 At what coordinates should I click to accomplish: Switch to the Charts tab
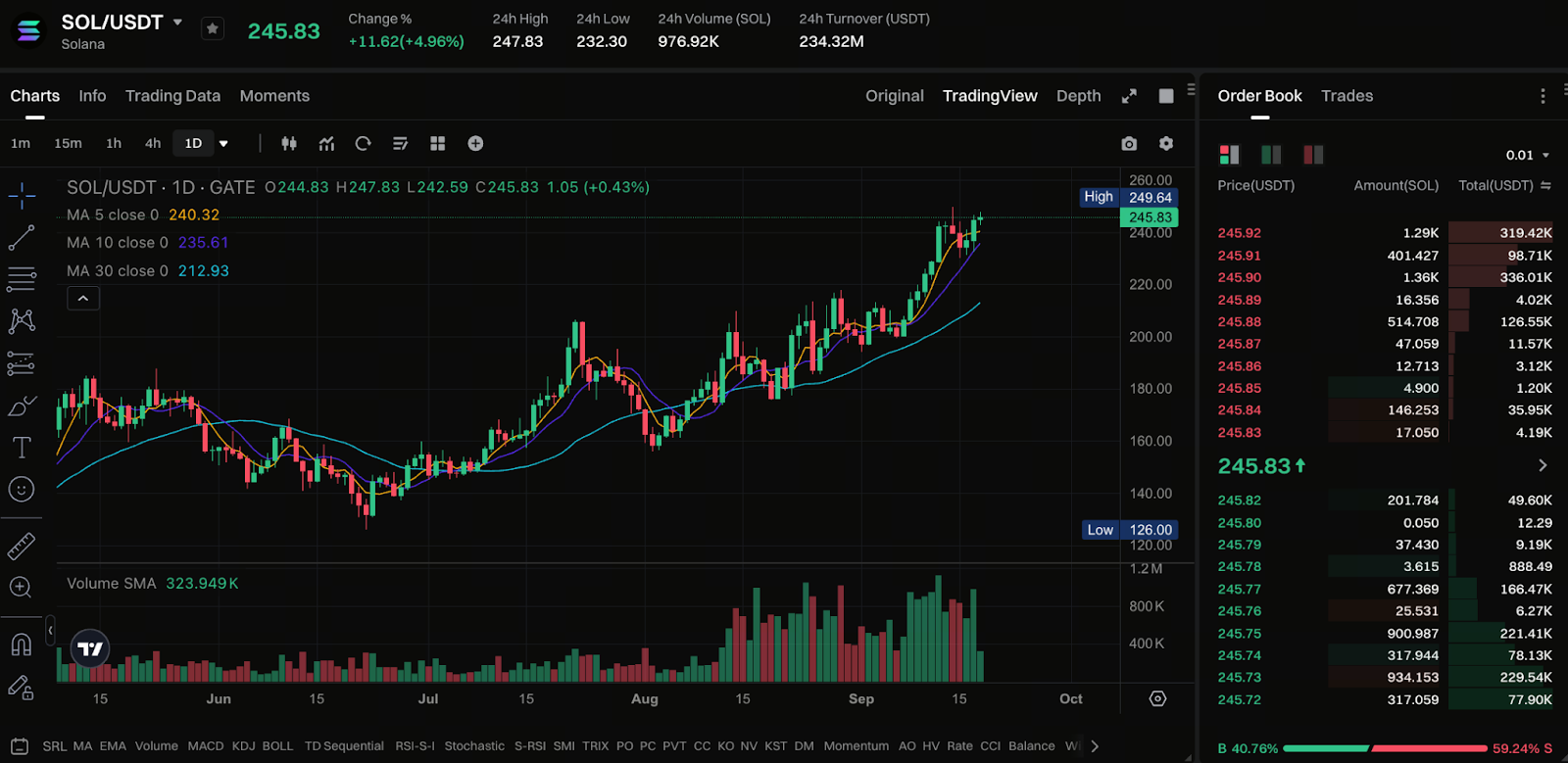click(x=35, y=96)
